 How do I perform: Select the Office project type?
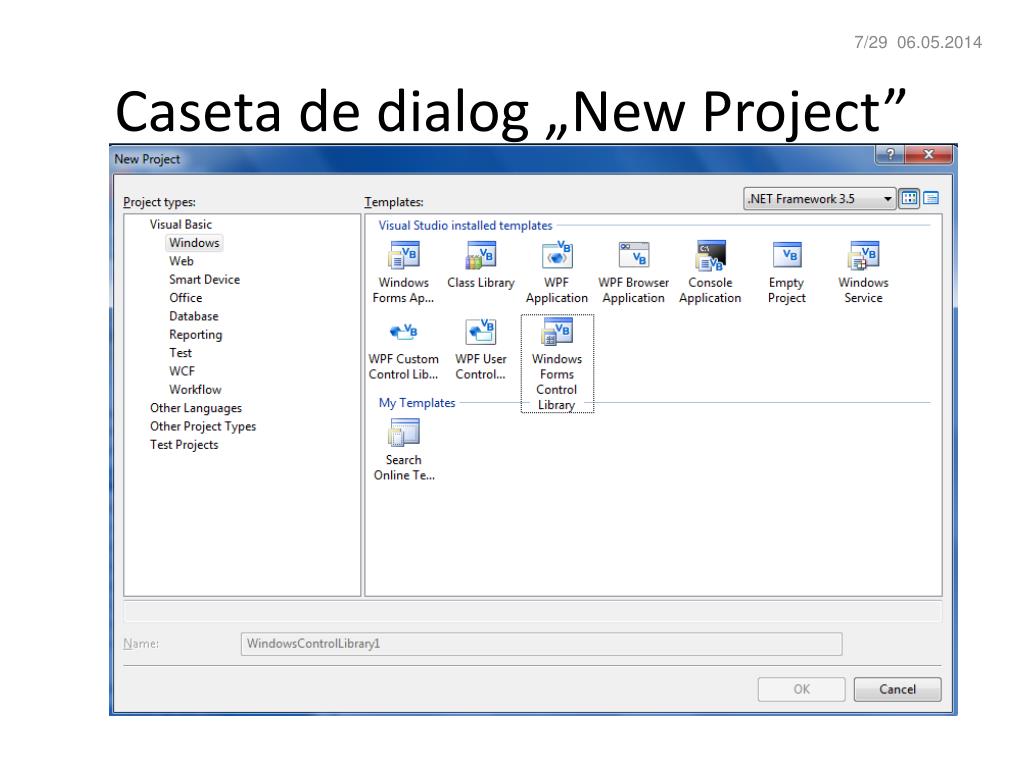click(x=185, y=298)
